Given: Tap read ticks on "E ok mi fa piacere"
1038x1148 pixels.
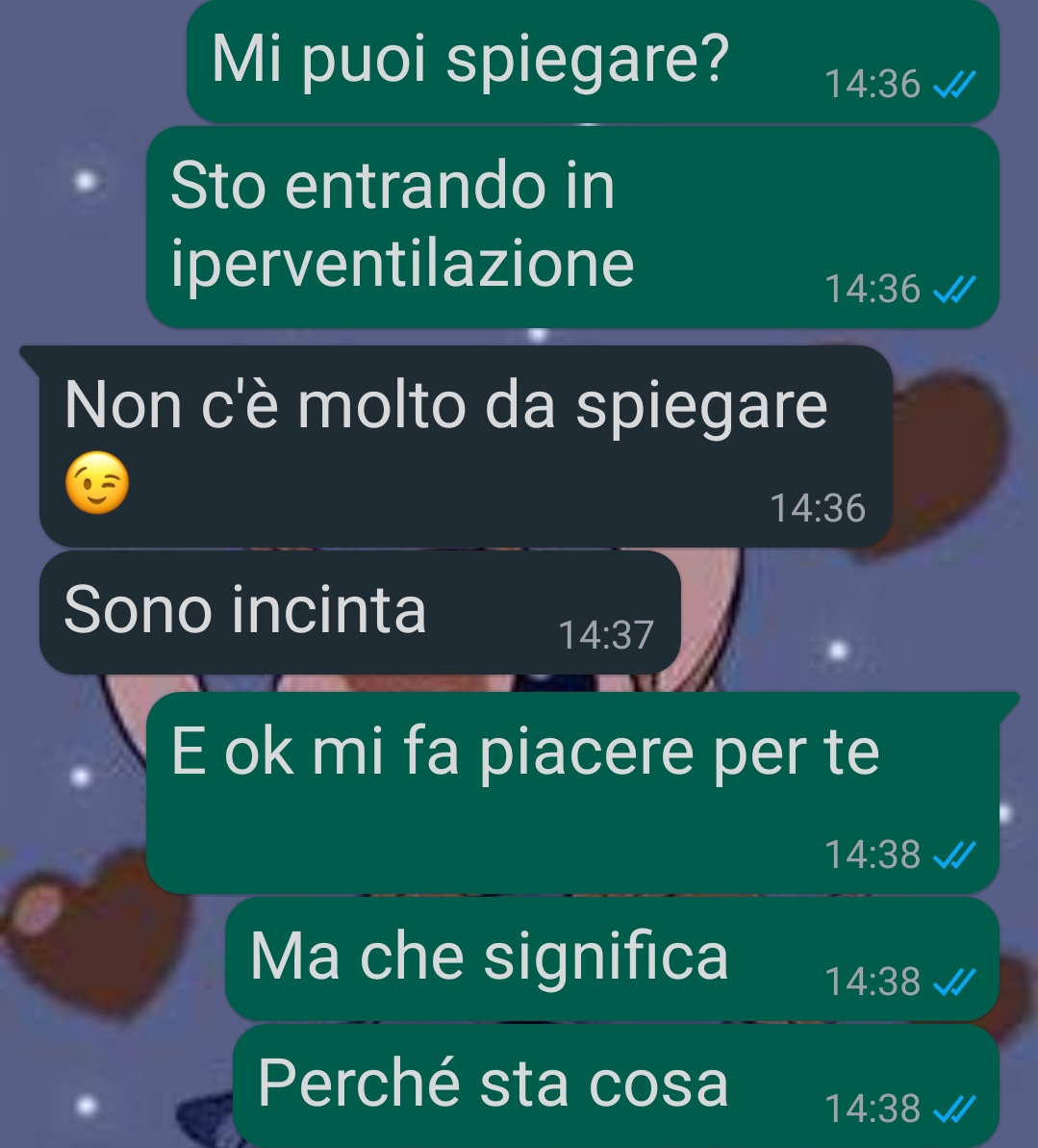Looking at the screenshot, I should tap(954, 855).
